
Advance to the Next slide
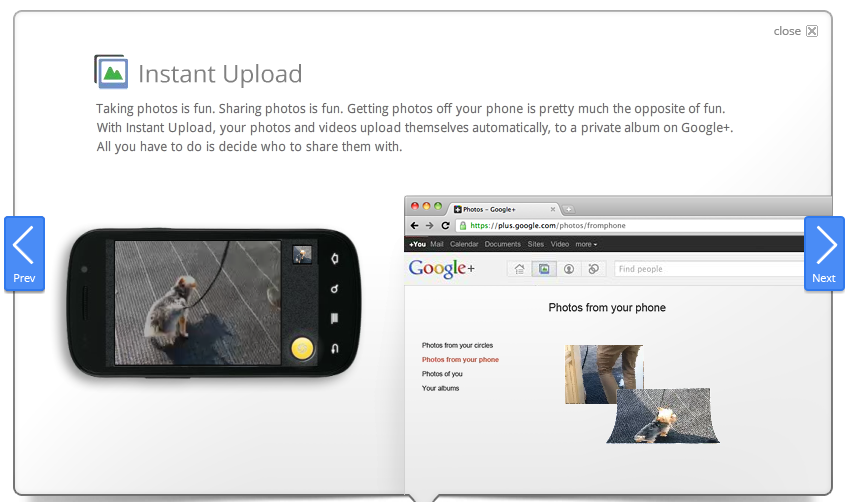[x=824, y=254]
